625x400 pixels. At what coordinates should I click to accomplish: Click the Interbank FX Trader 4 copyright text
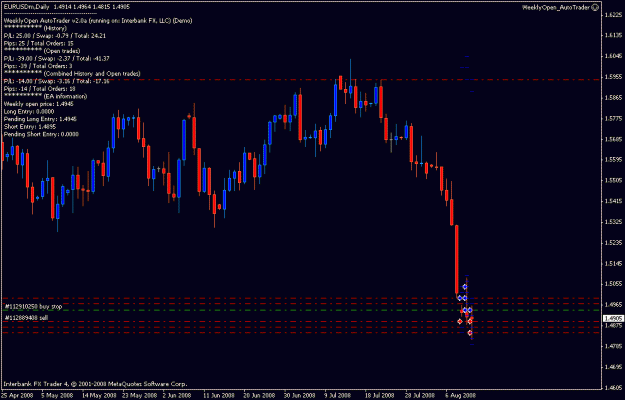point(95,384)
